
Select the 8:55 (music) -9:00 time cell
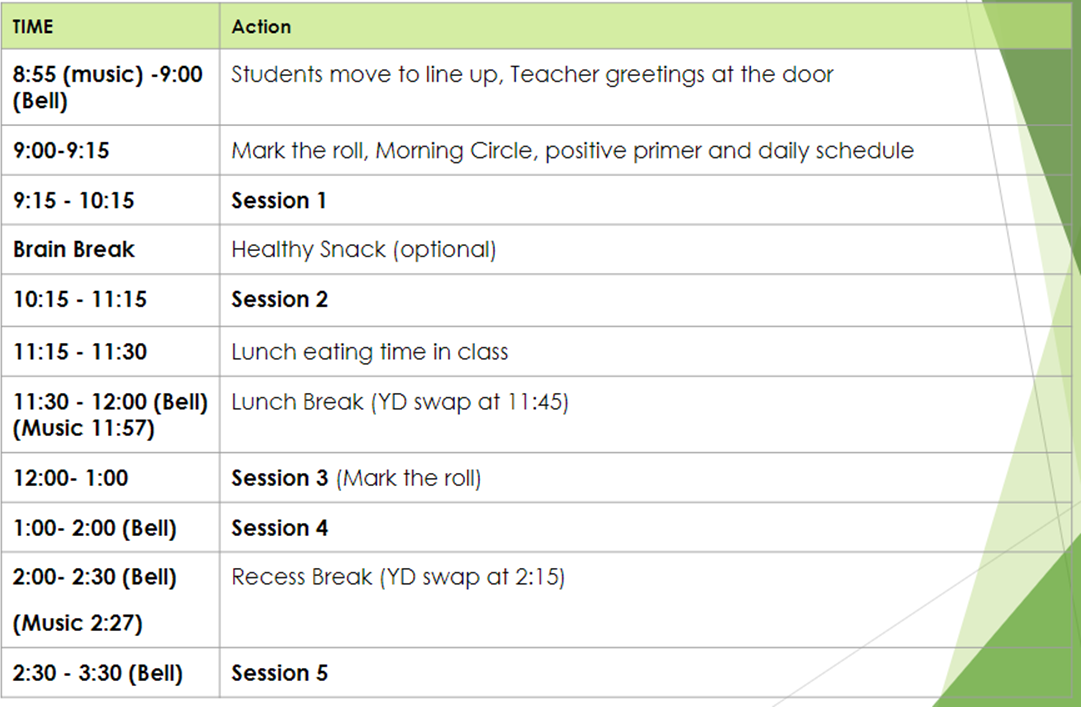pos(108,87)
